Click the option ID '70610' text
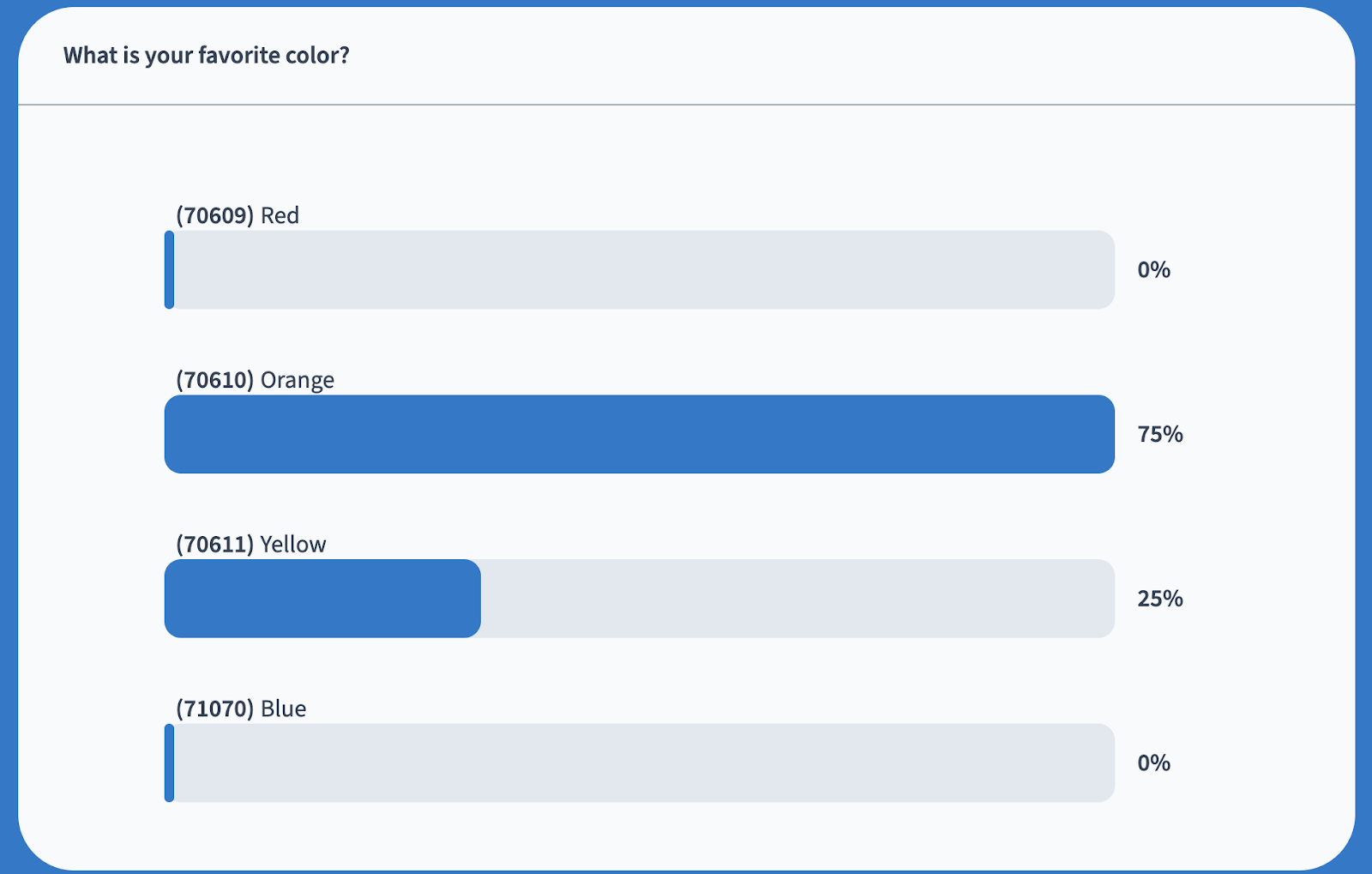Viewport: 1372px width, 874px height. coord(215,380)
